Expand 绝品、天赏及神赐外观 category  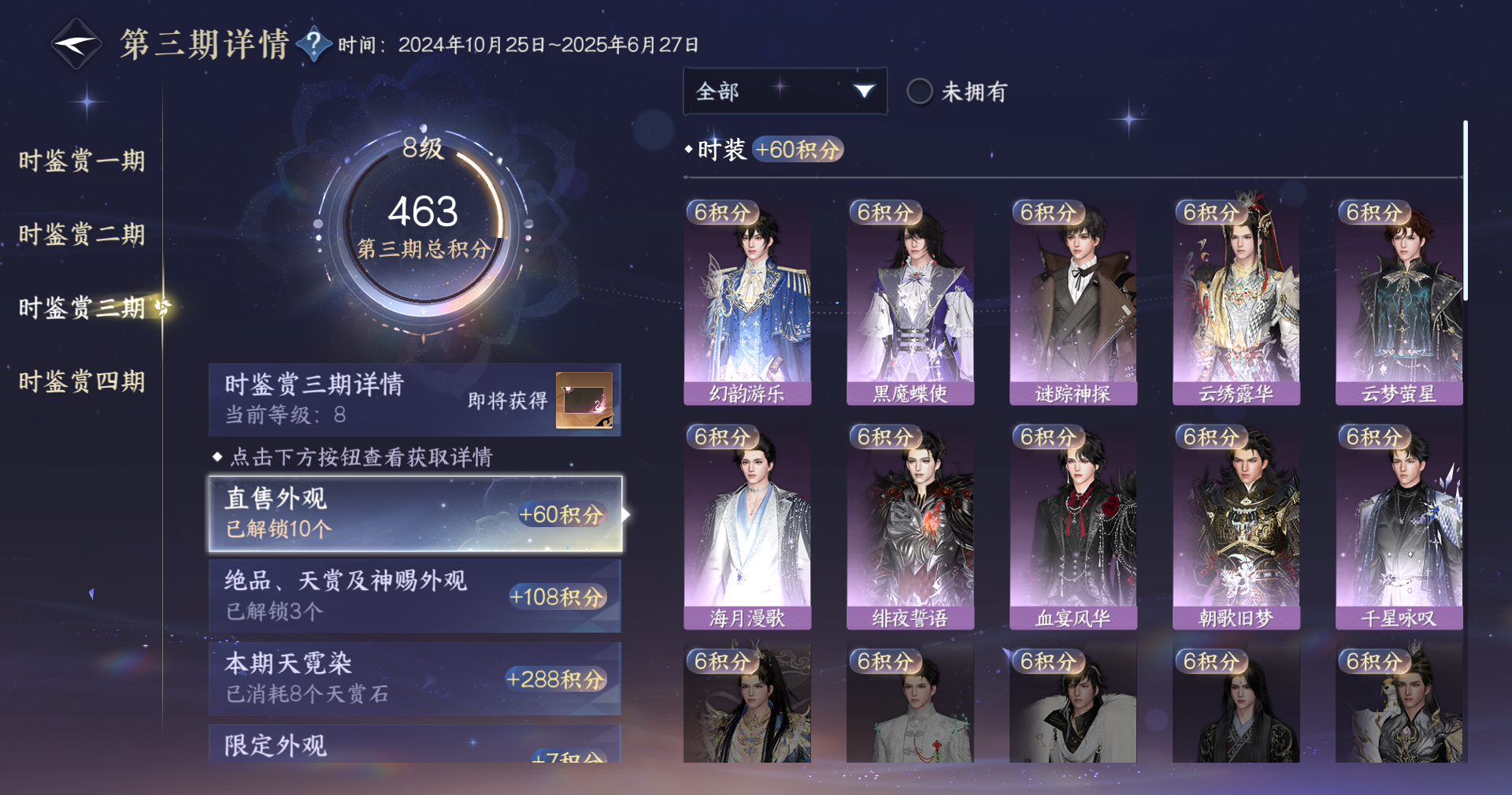(x=415, y=596)
